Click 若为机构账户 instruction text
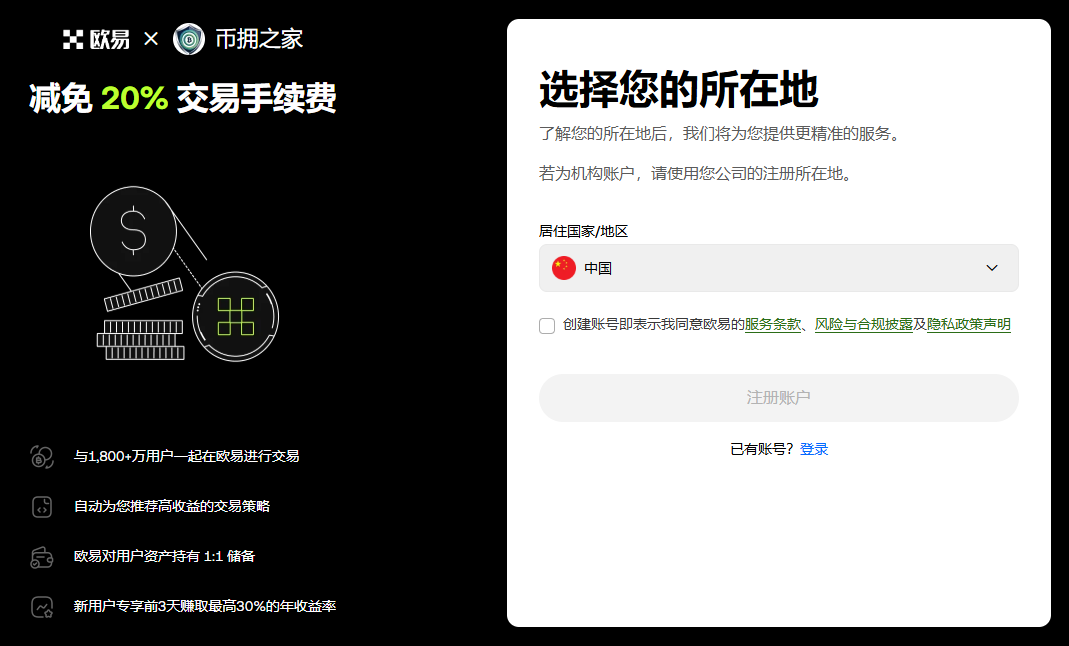The image size is (1069, 646). (x=697, y=174)
